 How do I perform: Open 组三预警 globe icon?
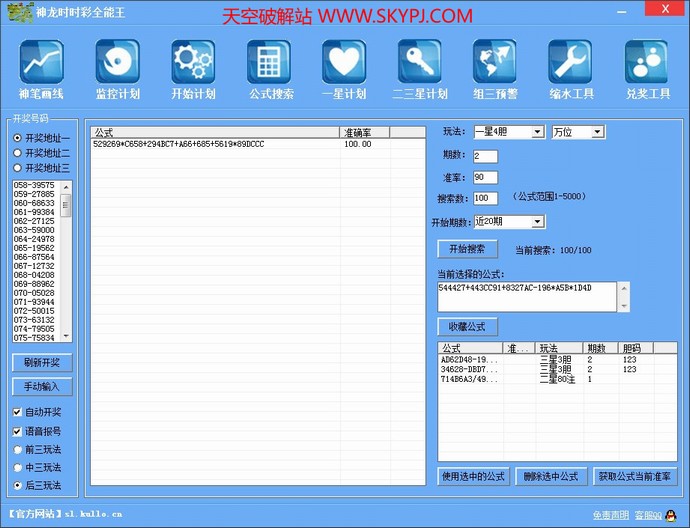pyautogui.click(x=495, y=63)
